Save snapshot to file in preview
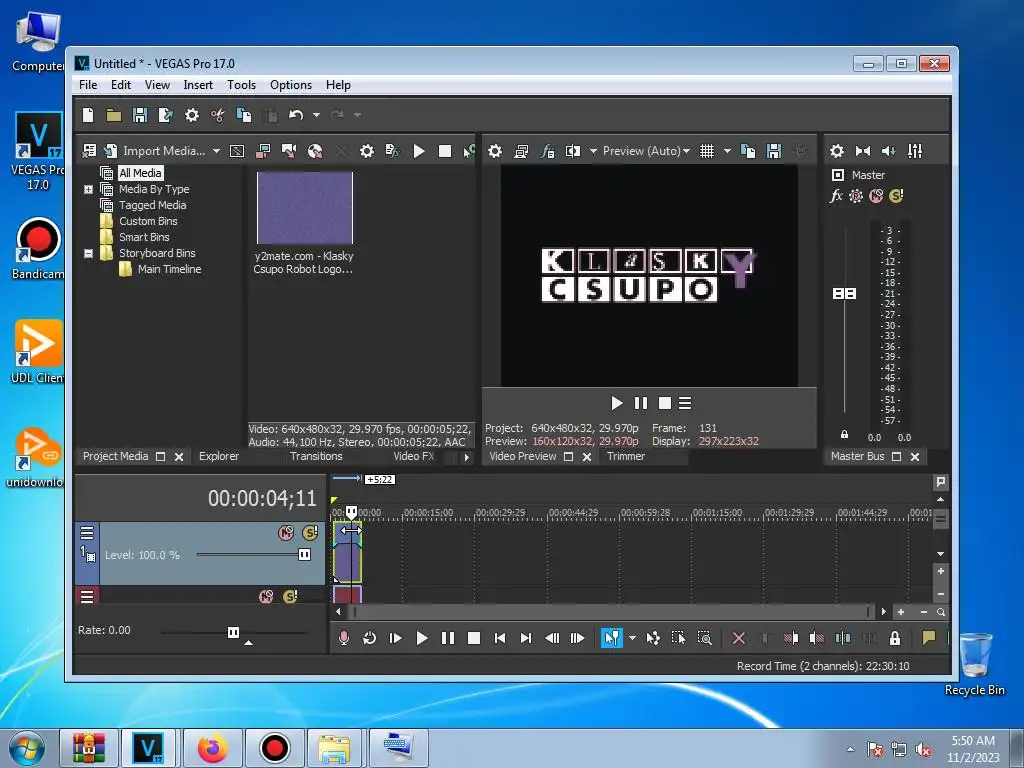Screen dimensions: 1024x768 [x=774, y=151]
